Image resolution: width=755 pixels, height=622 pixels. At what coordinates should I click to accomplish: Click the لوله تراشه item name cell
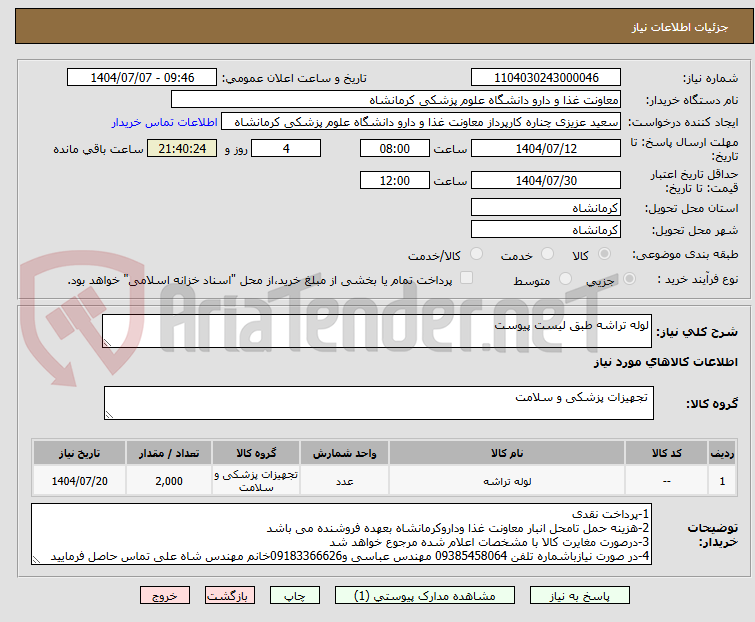[507, 481]
